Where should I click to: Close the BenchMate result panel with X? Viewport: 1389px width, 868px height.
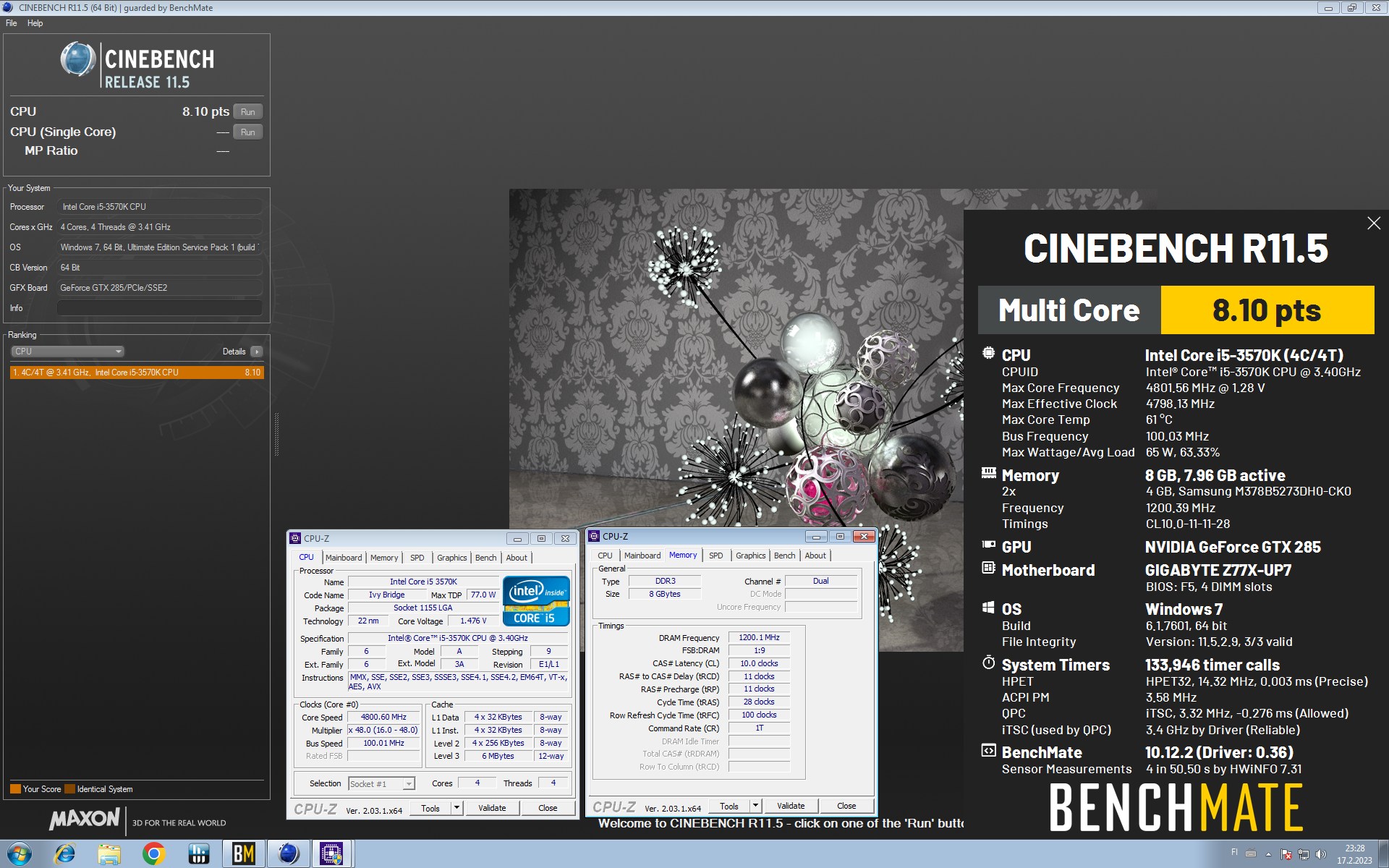coord(1373,224)
